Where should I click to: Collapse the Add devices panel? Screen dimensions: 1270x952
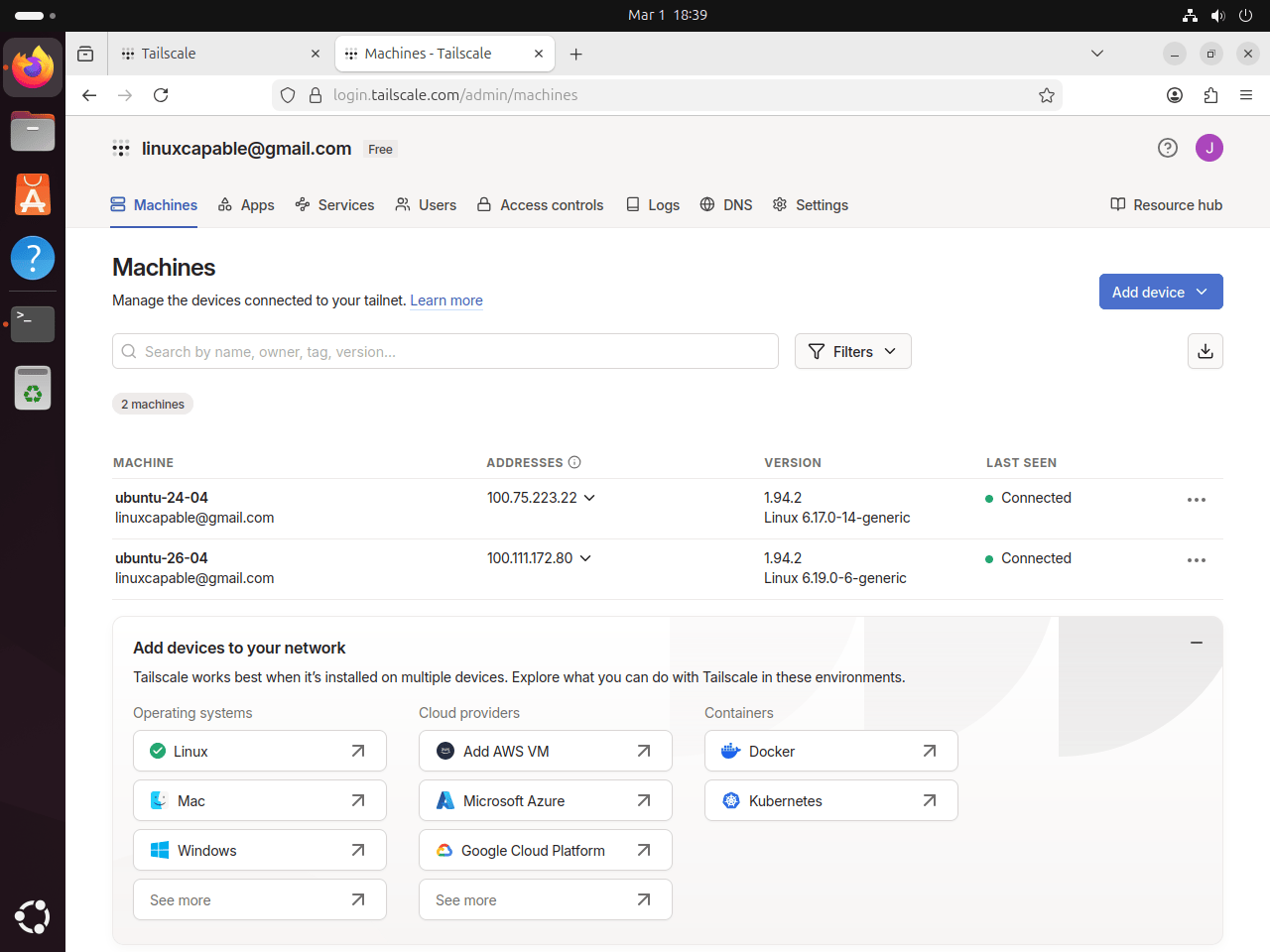tap(1197, 643)
